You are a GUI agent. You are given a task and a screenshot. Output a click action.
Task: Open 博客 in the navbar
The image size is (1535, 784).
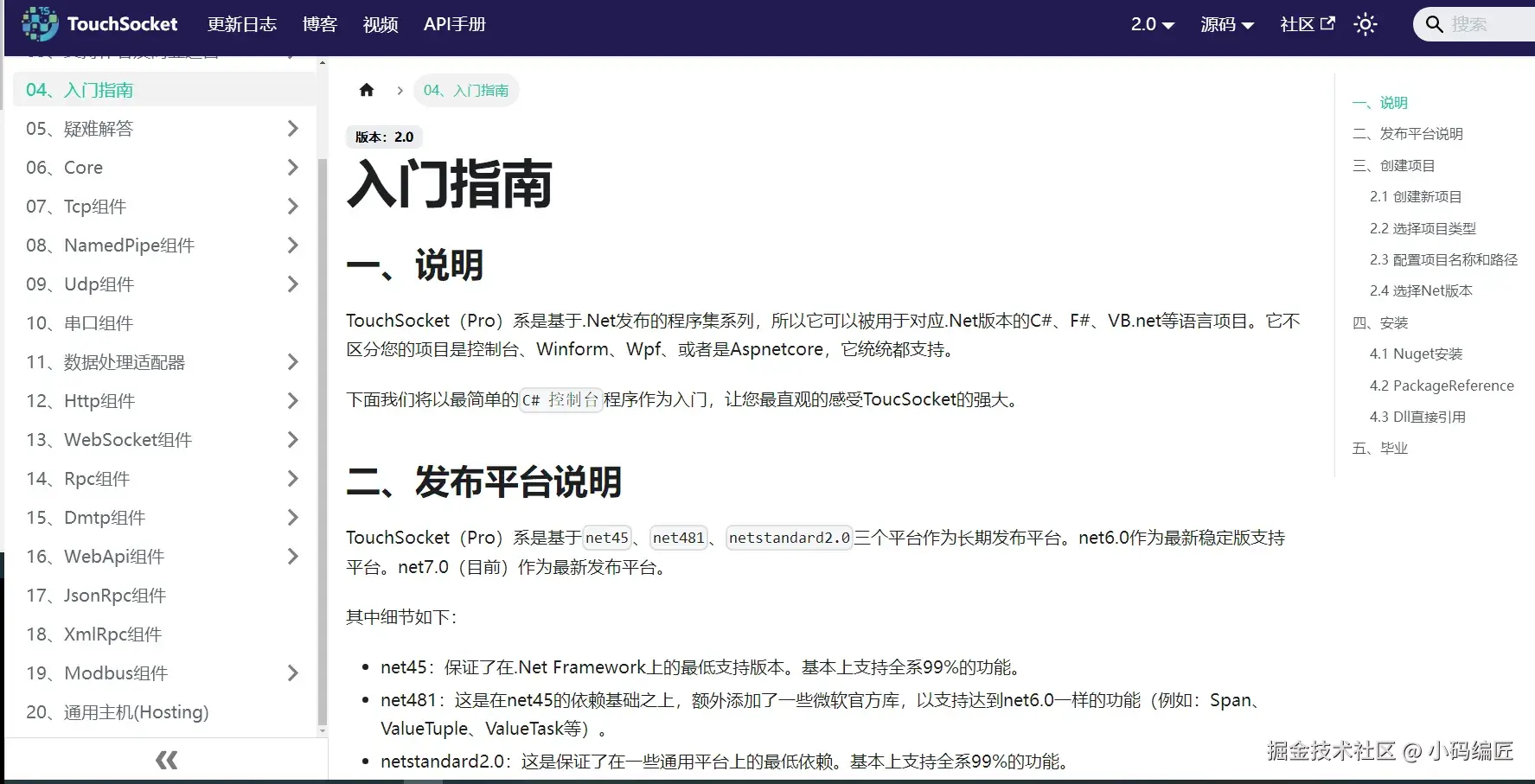tap(320, 24)
